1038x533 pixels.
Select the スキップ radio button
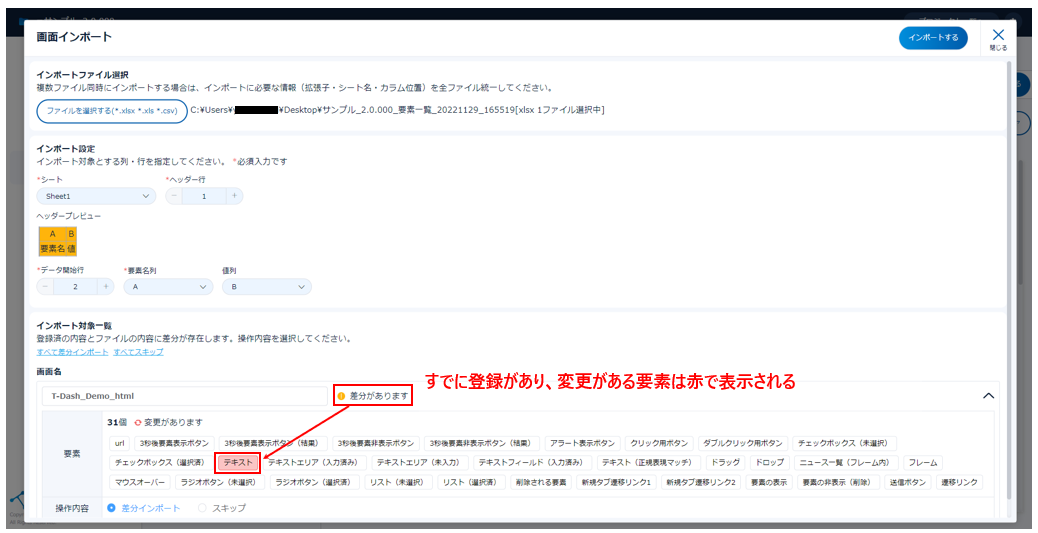(x=202, y=508)
